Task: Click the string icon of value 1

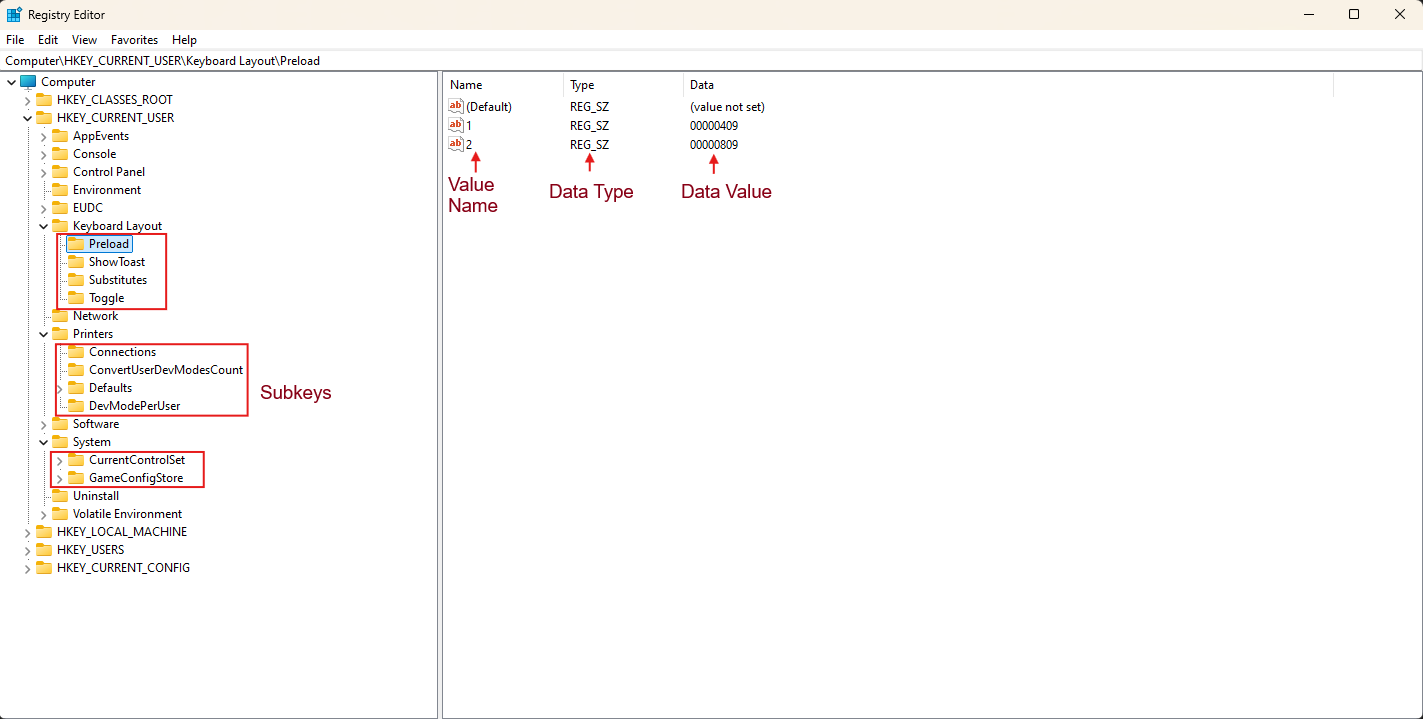Action: click(x=456, y=125)
